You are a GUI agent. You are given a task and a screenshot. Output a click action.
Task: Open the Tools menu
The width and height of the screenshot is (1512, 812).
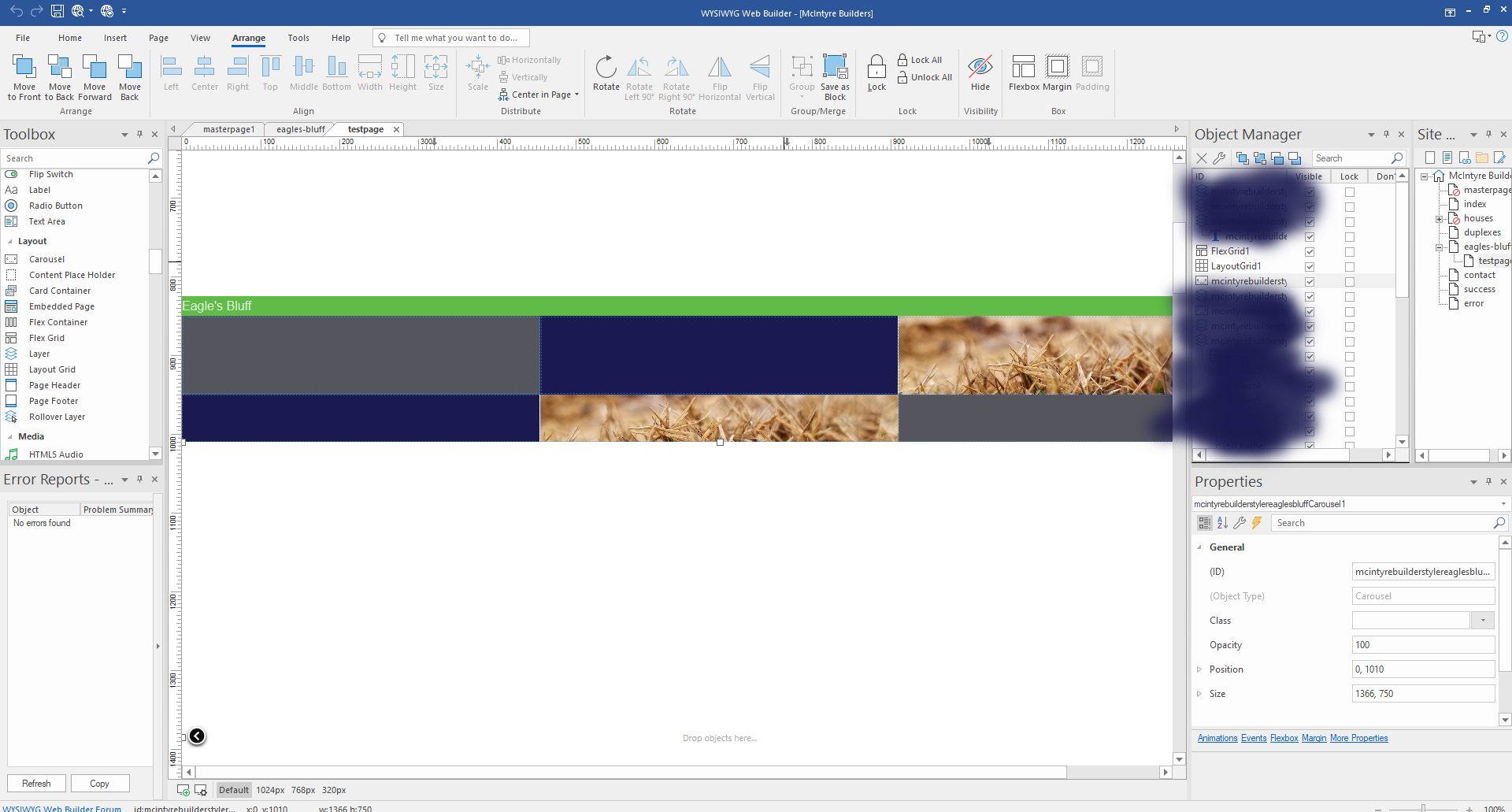click(x=298, y=38)
